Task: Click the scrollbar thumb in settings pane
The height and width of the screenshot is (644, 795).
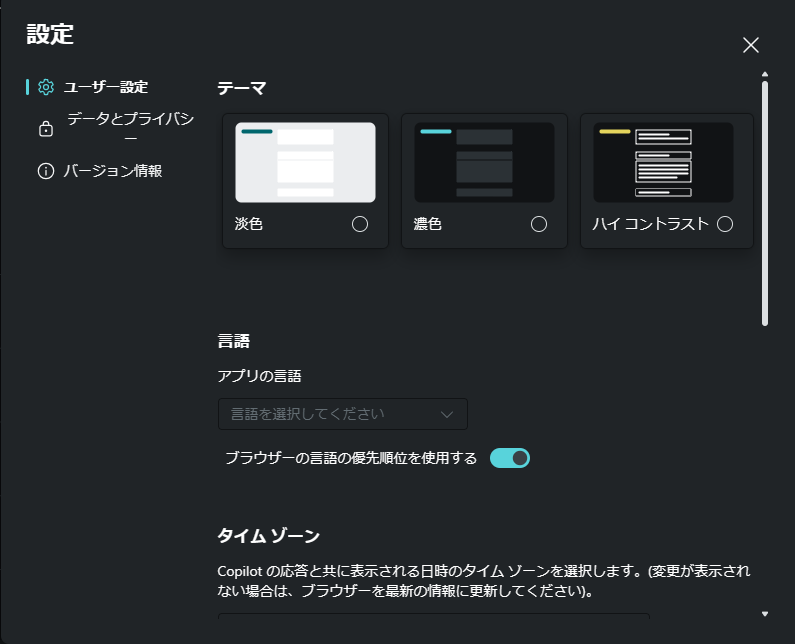Action: tap(765, 203)
